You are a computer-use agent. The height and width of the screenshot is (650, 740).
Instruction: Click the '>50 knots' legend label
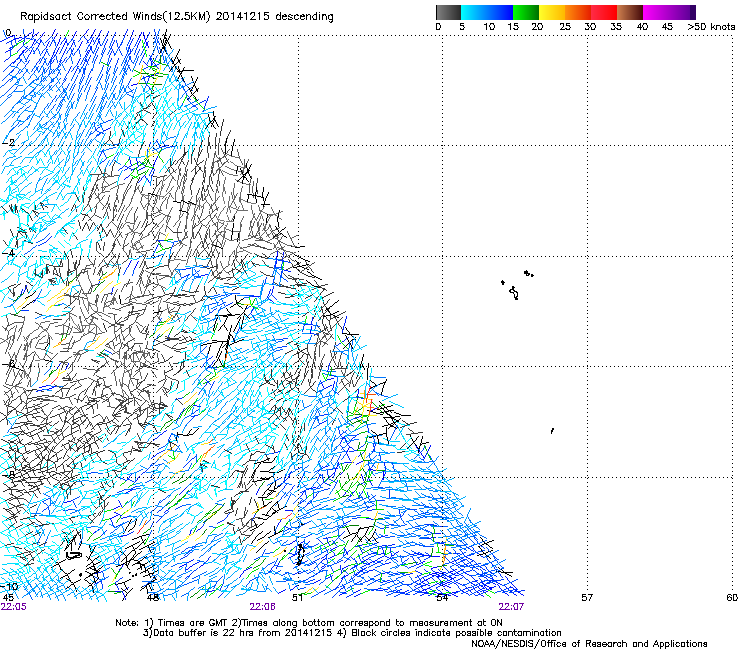[x=711, y=27]
